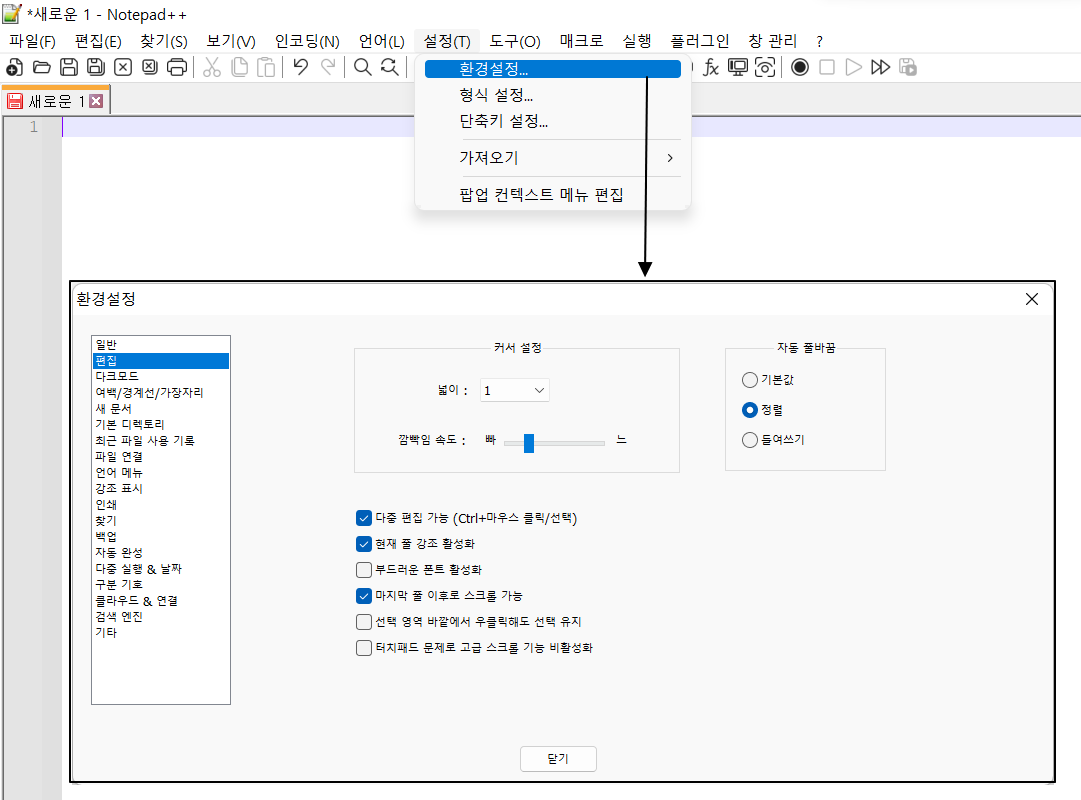The width and height of the screenshot is (1081, 800).
Task: Select the 기본값 radio button
Action: point(750,380)
